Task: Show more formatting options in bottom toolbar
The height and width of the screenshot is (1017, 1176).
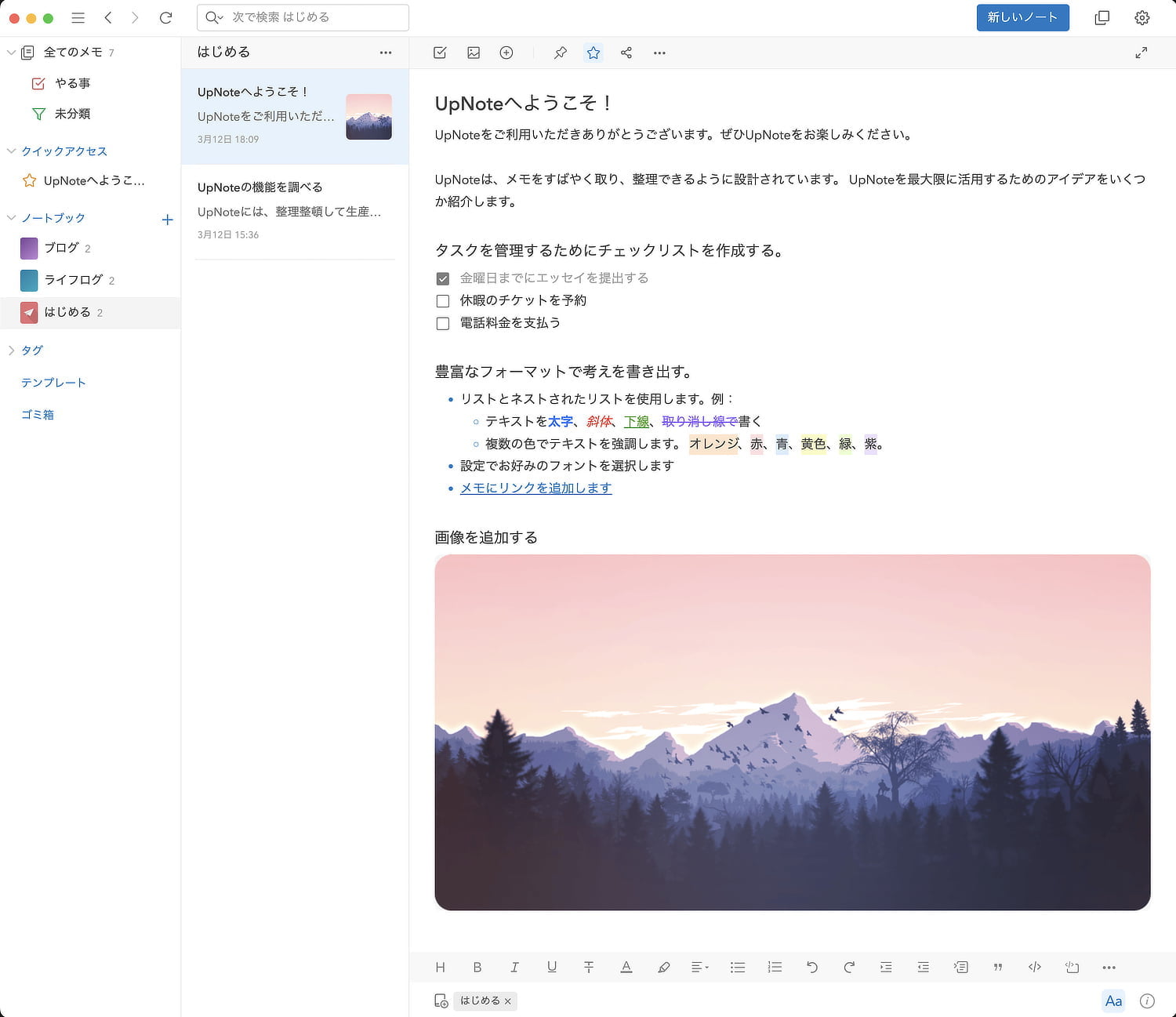Action: tap(1109, 968)
